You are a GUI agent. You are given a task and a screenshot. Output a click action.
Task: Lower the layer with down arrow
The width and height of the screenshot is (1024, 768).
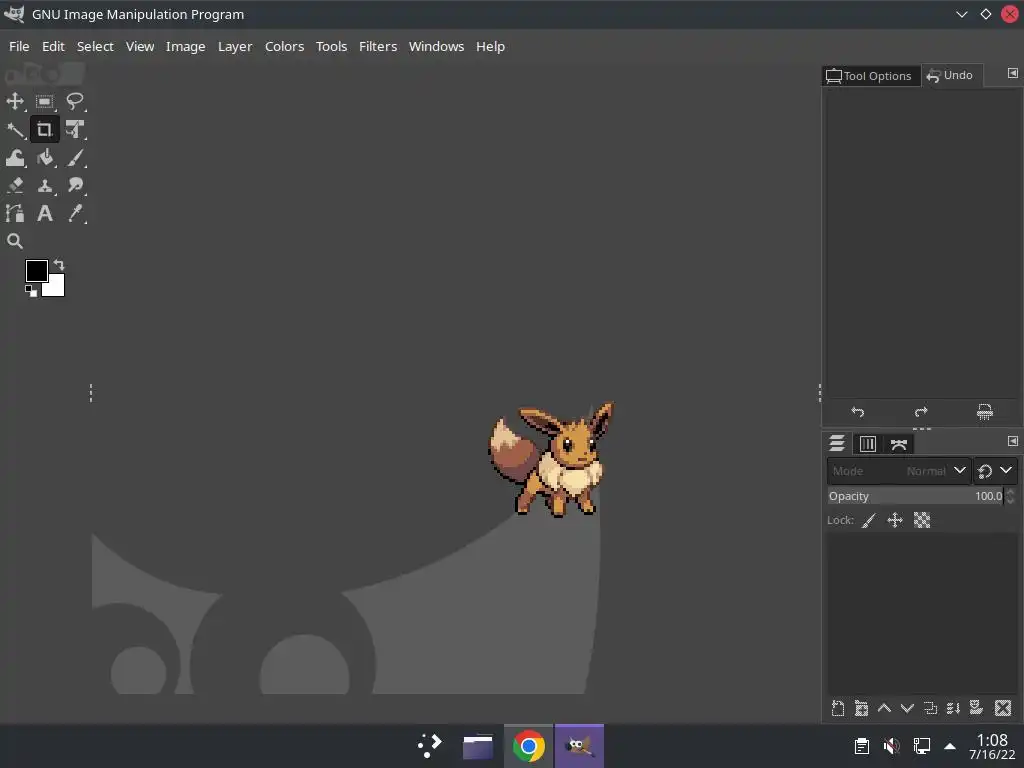(x=907, y=709)
